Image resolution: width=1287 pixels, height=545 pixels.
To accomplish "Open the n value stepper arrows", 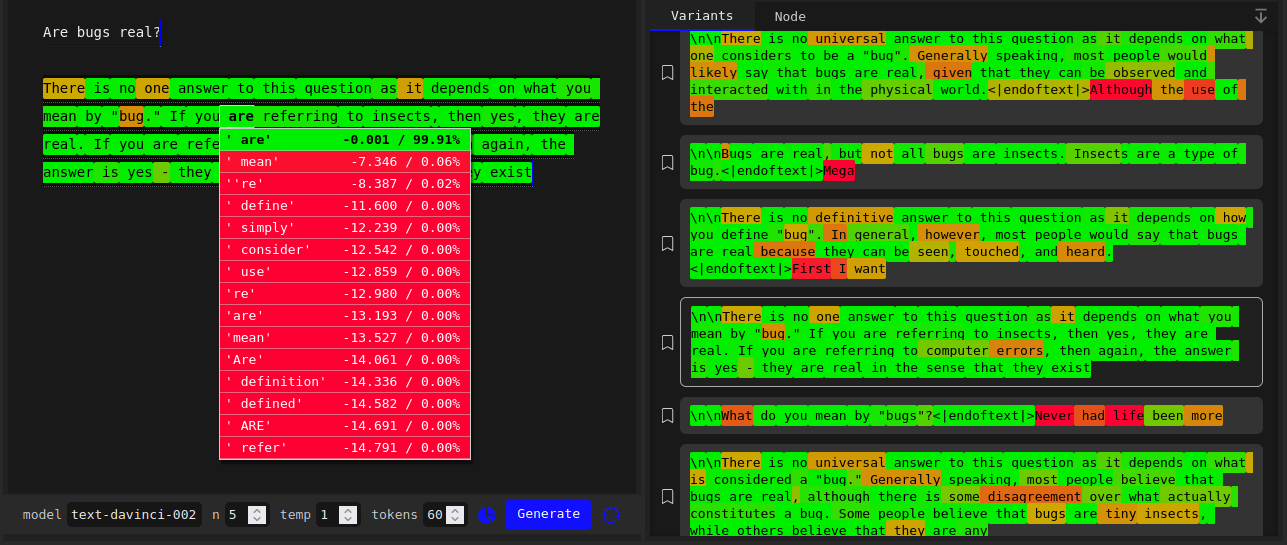I will coord(257,515).
